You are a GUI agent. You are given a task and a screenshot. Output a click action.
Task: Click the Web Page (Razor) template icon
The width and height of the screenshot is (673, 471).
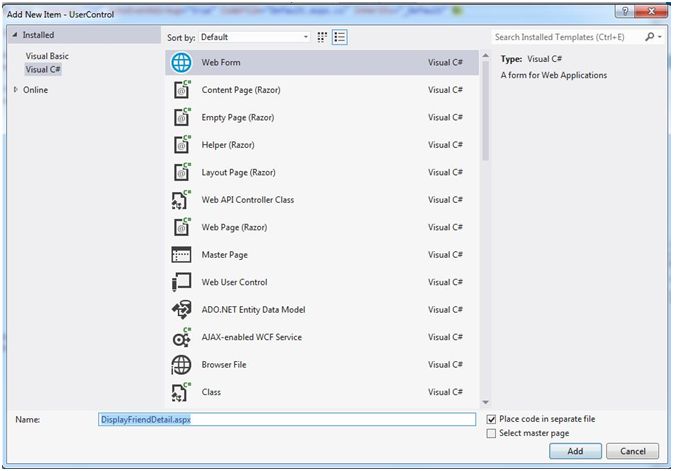click(182, 227)
